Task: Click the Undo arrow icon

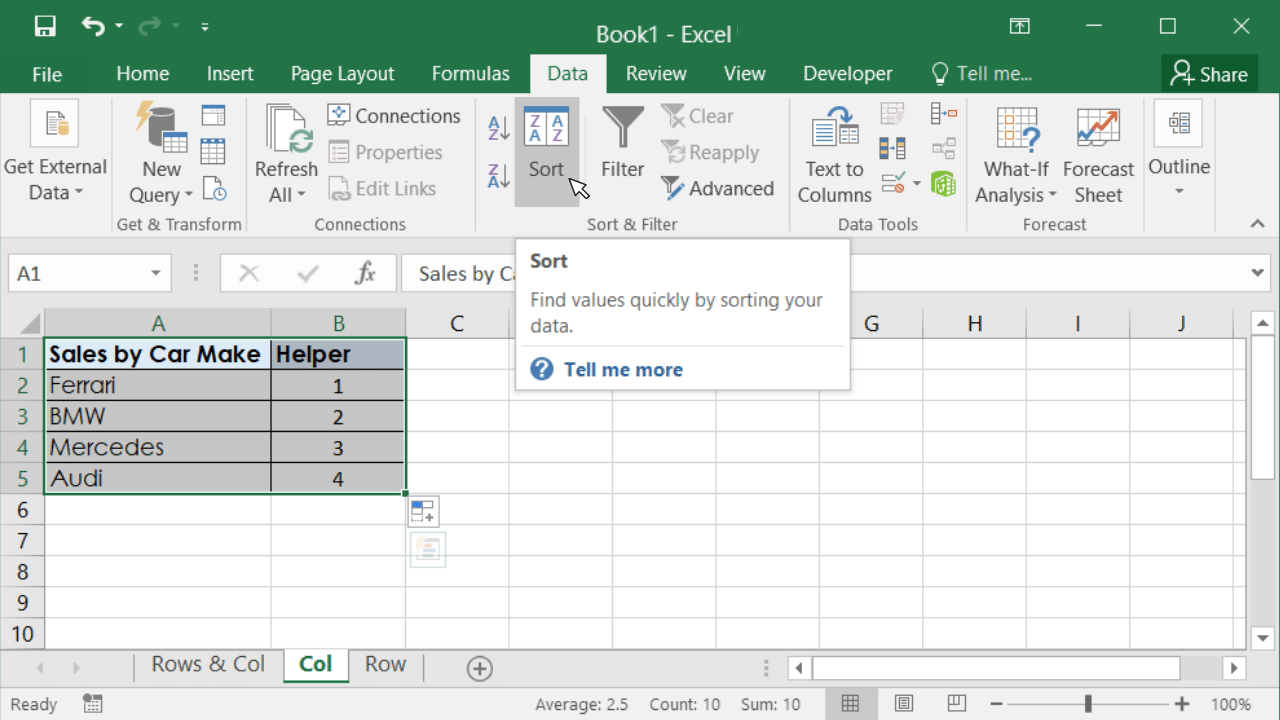Action: pyautogui.click(x=93, y=27)
